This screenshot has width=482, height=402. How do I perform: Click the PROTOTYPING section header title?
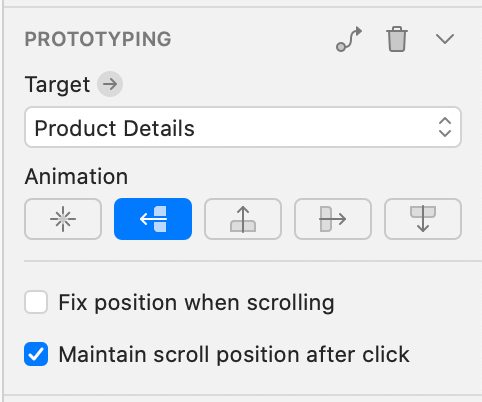click(x=98, y=39)
